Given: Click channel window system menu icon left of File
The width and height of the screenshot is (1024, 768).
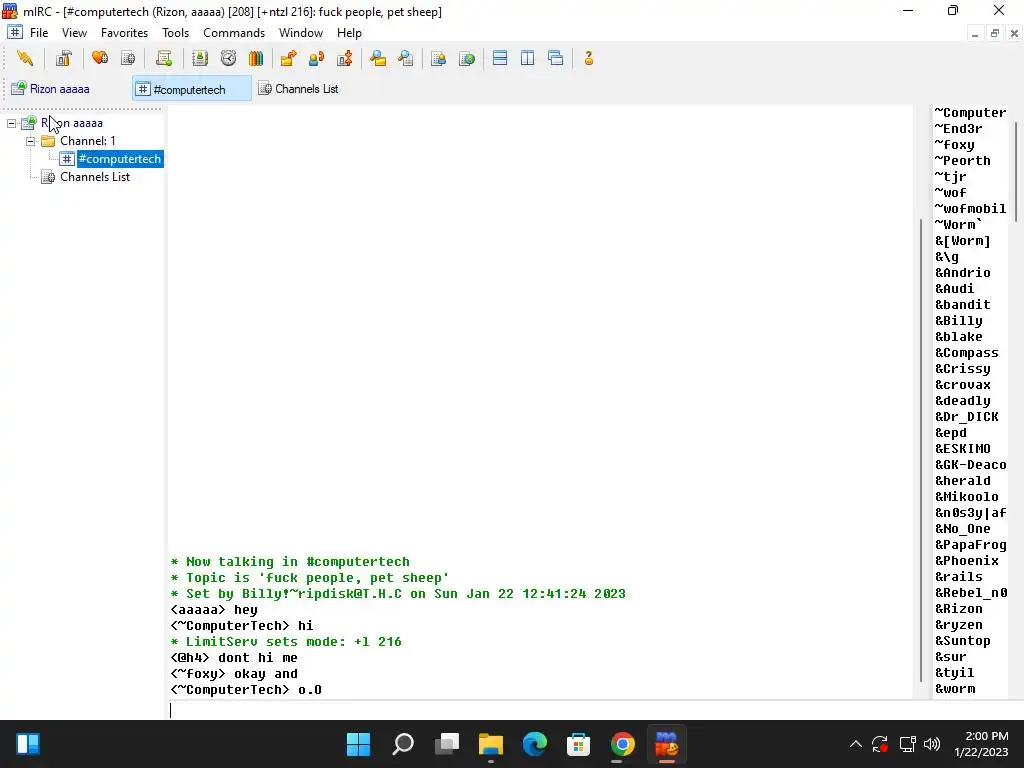Looking at the screenshot, I should pos(14,32).
